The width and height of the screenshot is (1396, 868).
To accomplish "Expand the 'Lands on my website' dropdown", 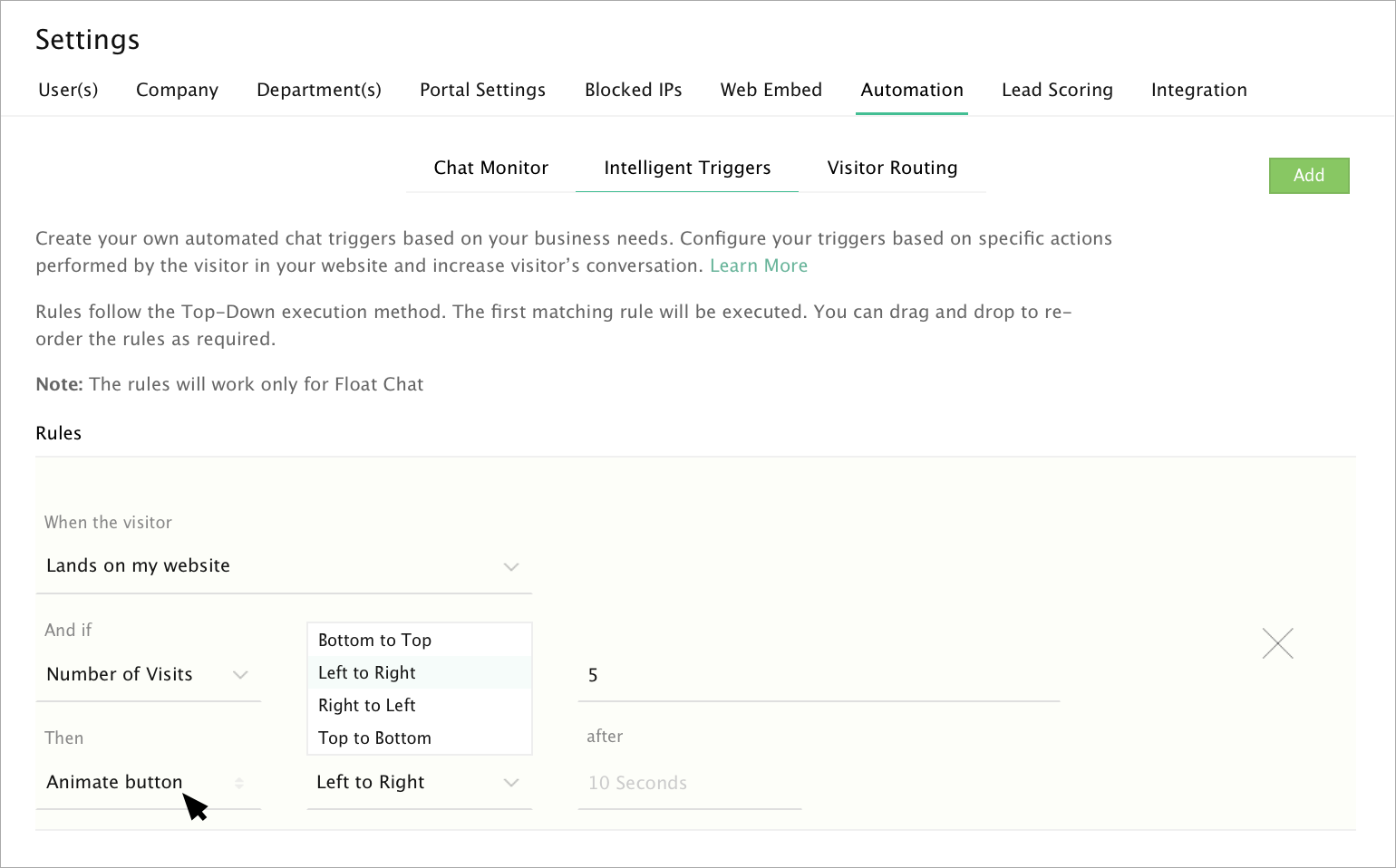I will [x=283, y=566].
